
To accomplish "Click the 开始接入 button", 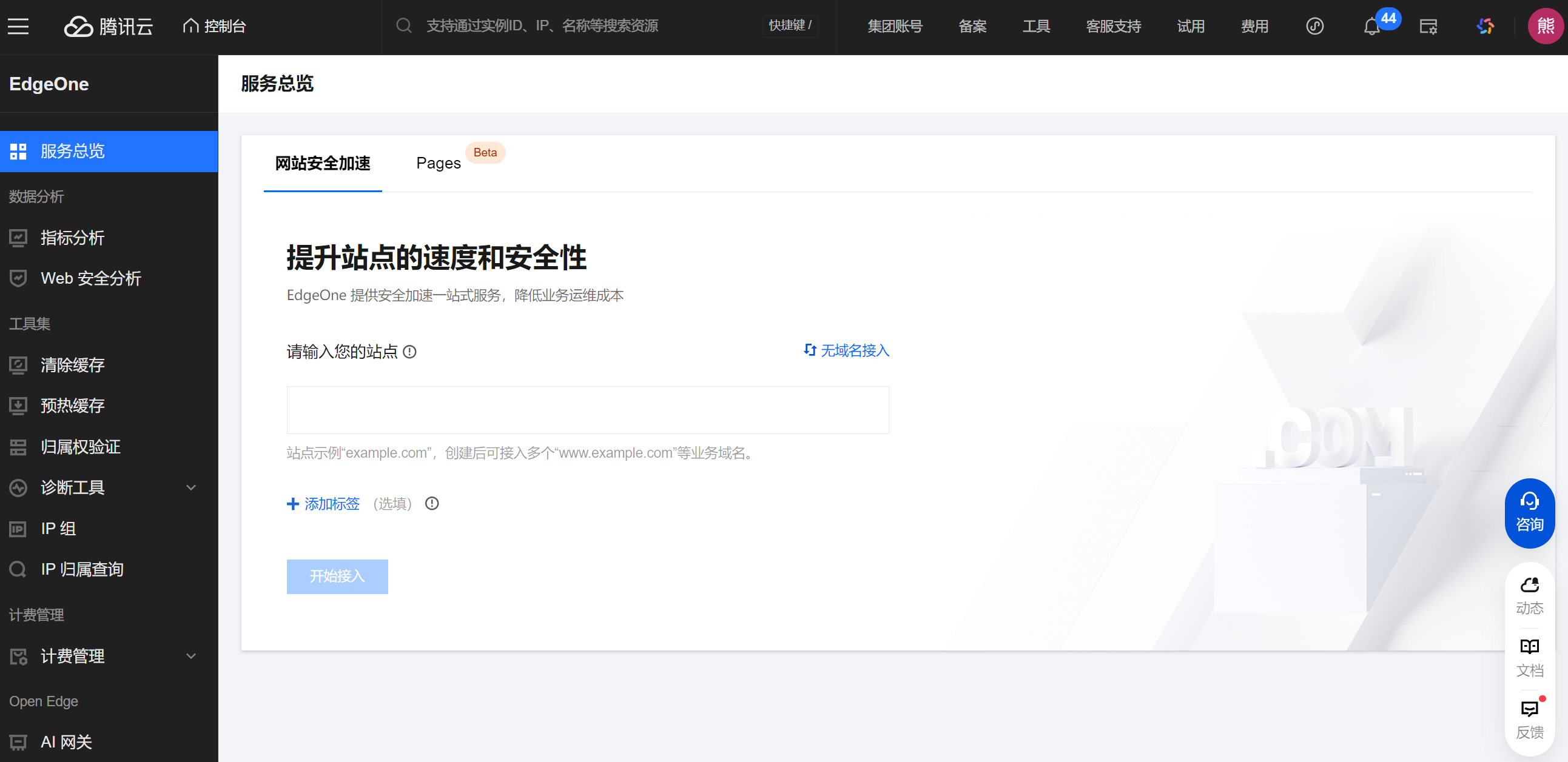I will 337,577.
